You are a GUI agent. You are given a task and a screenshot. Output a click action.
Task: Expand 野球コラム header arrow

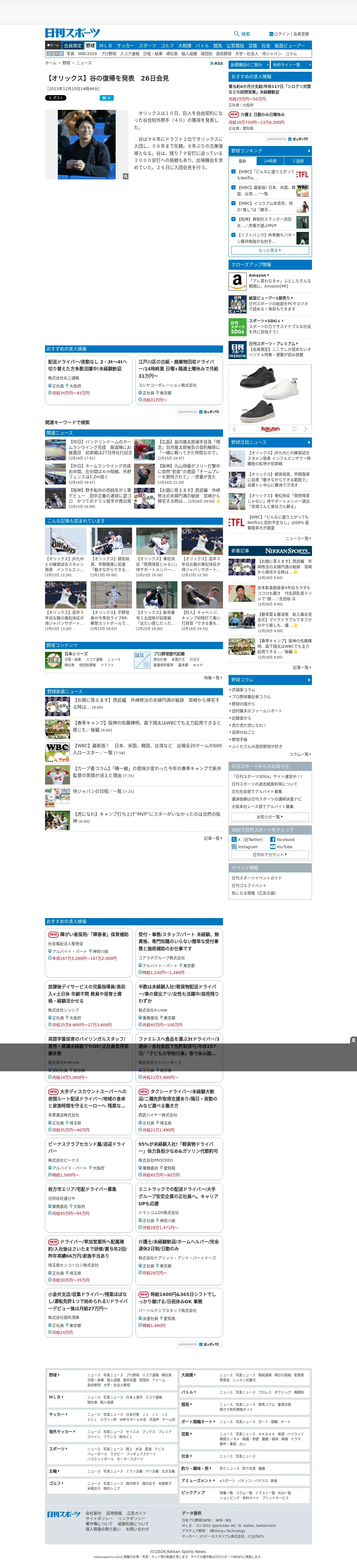tap(308, 679)
